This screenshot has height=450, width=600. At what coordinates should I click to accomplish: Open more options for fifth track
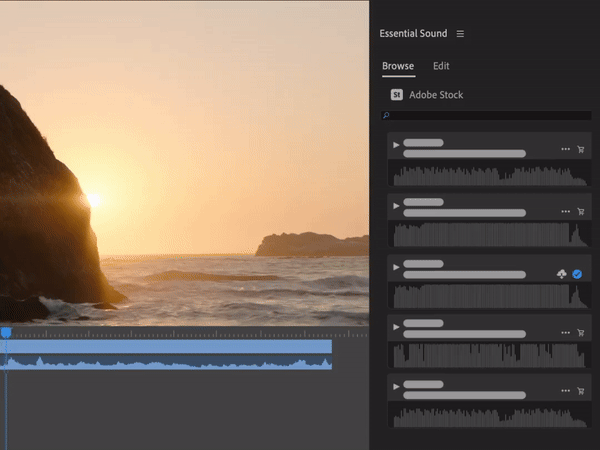[x=565, y=391]
